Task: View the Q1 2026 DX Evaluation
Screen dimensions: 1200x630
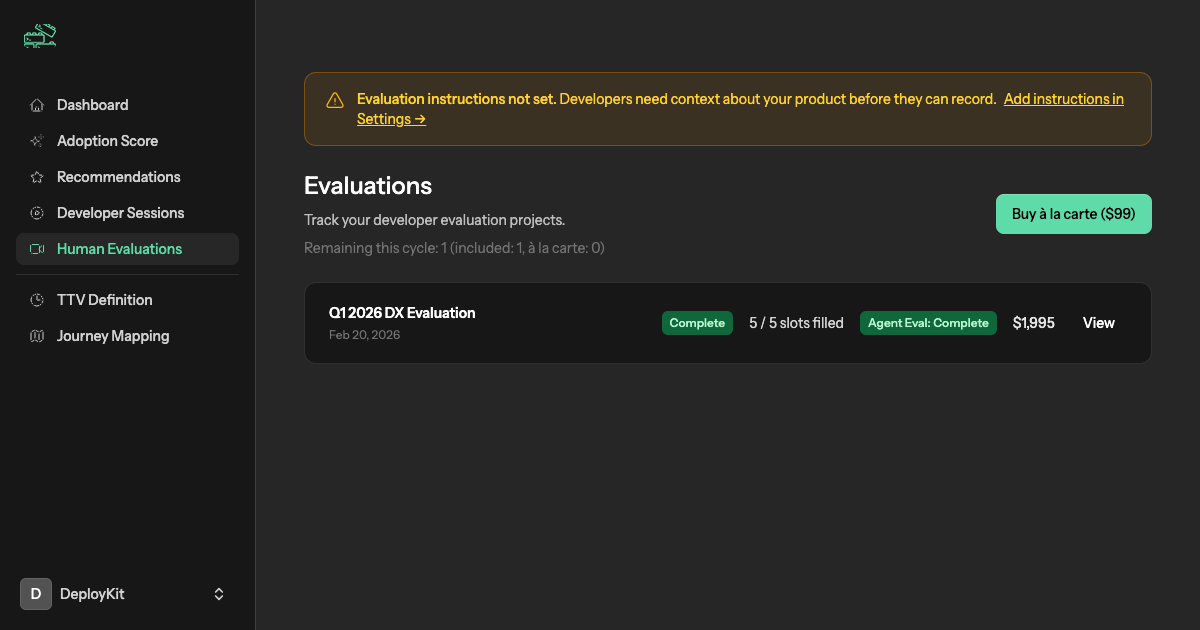Action: [1098, 323]
